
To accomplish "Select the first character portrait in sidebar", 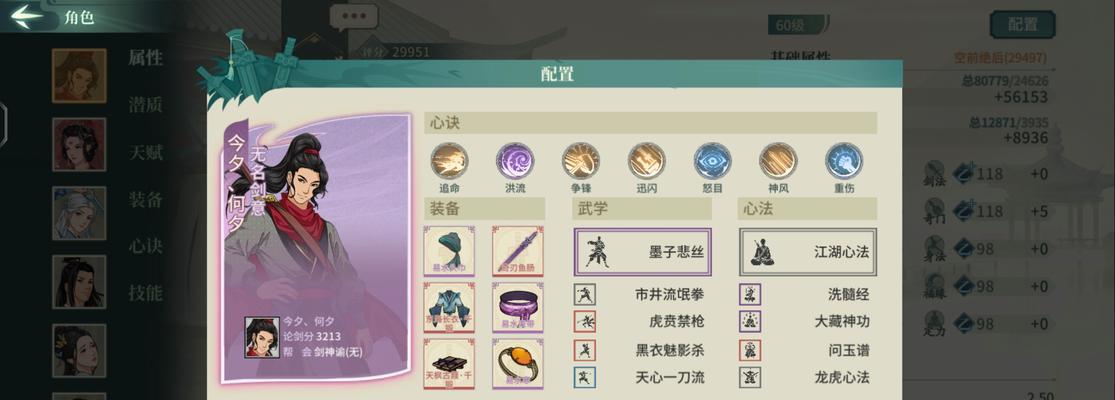I will pyautogui.click(x=79, y=75).
